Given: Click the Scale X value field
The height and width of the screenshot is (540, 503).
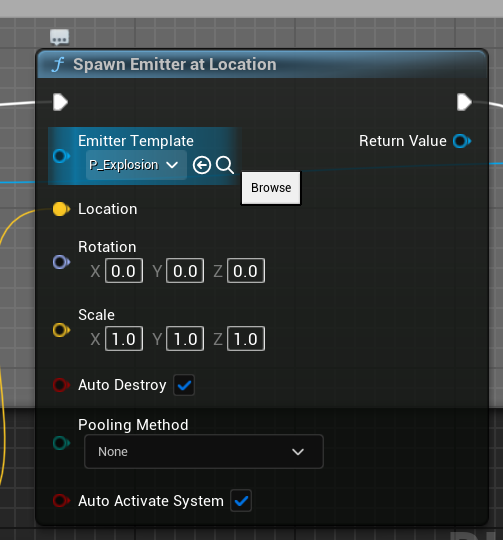Looking at the screenshot, I should (x=124, y=339).
